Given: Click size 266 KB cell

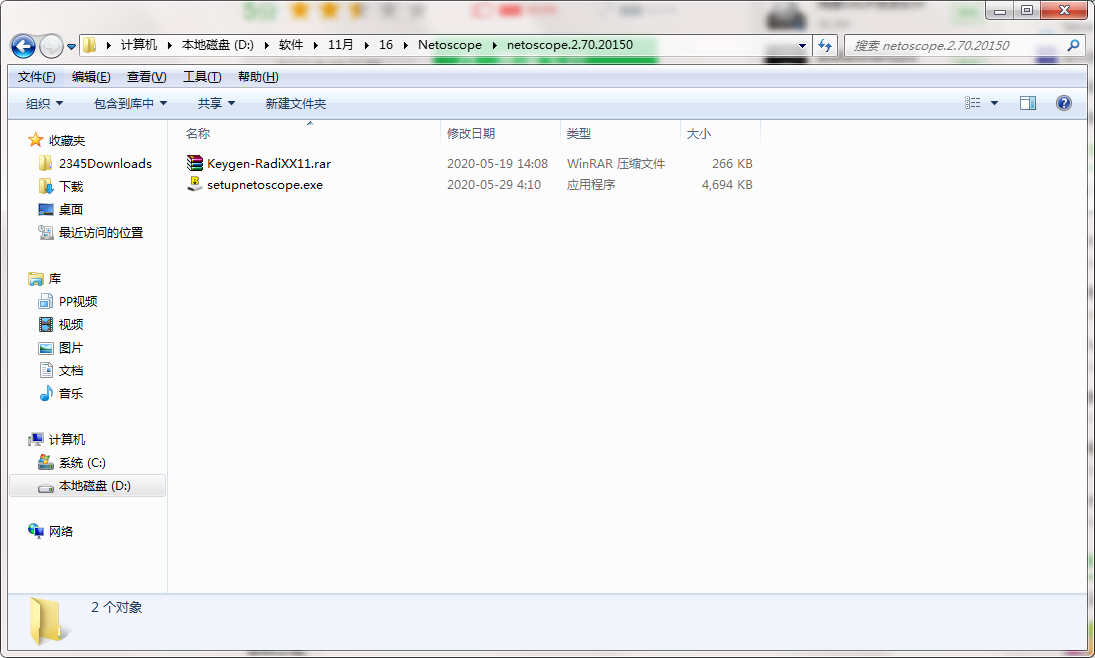Looking at the screenshot, I should 732,163.
